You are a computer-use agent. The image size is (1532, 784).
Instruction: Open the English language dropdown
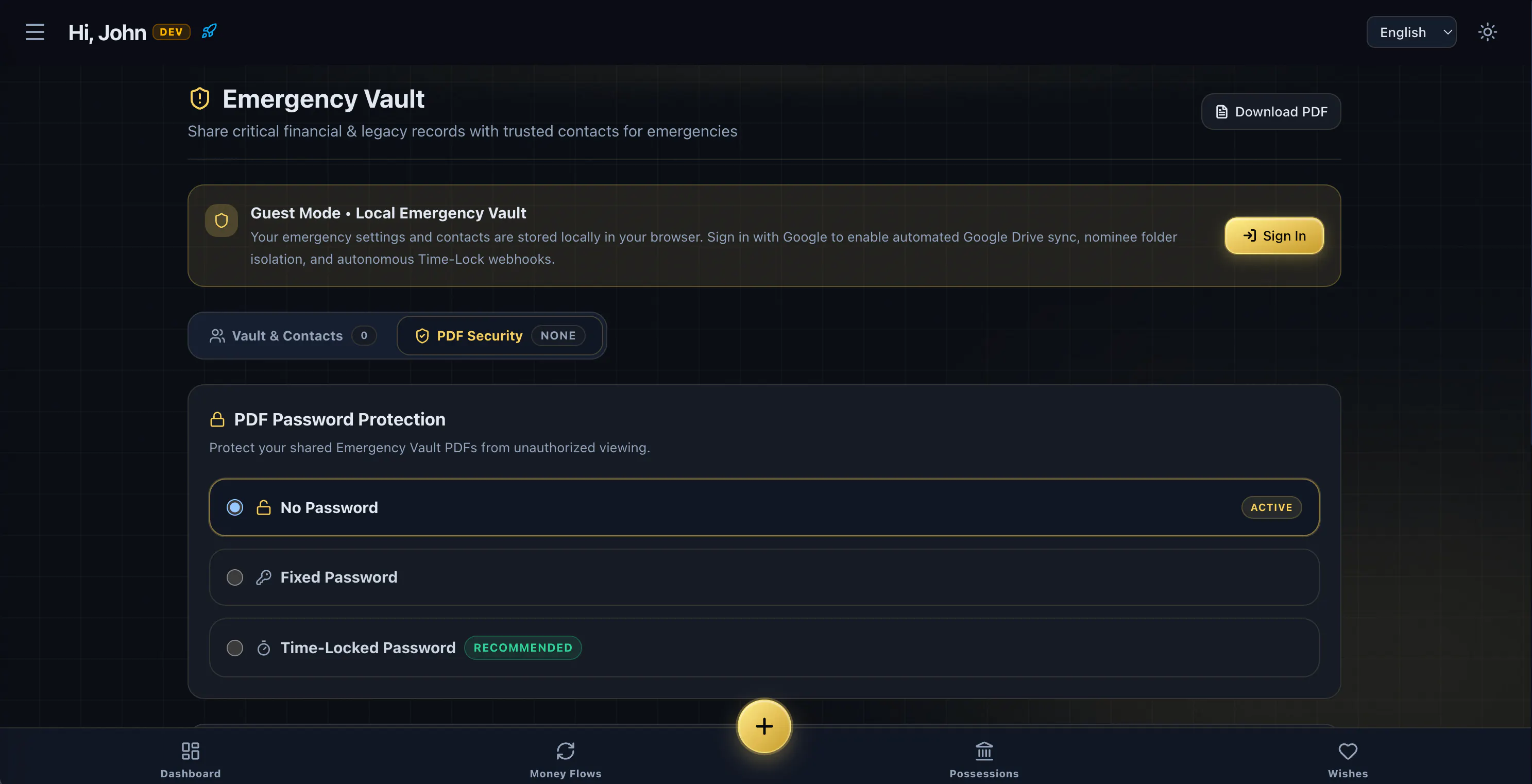pos(1411,32)
